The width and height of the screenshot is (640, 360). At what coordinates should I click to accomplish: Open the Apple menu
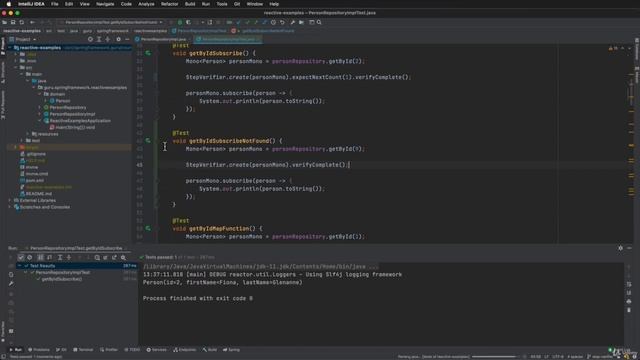pyautogui.click(x=8, y=4)
